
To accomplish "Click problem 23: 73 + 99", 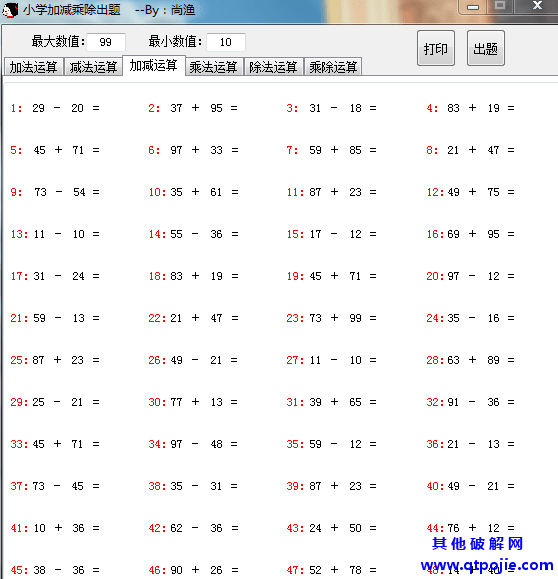I will (x=331, y=318).
